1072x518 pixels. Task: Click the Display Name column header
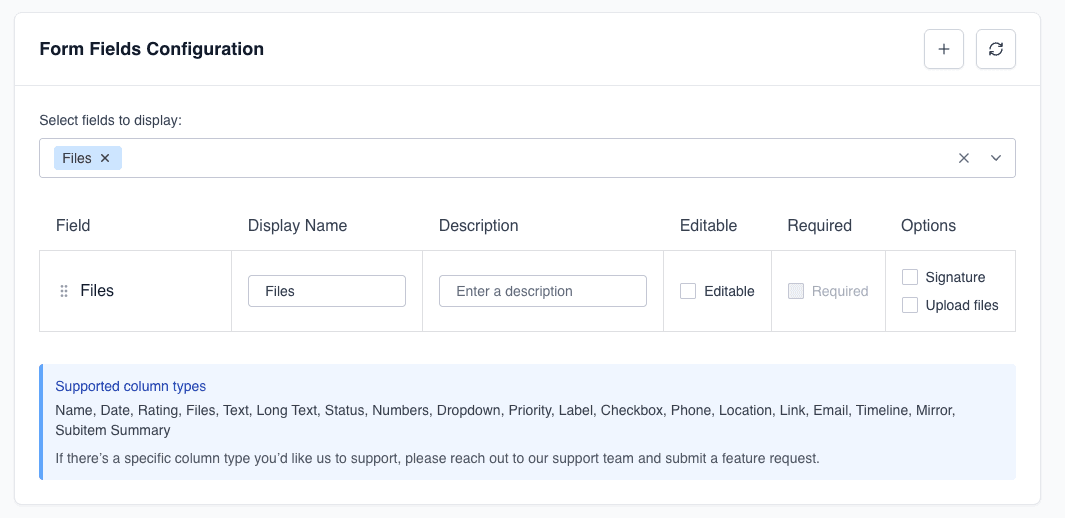(297, 225)
